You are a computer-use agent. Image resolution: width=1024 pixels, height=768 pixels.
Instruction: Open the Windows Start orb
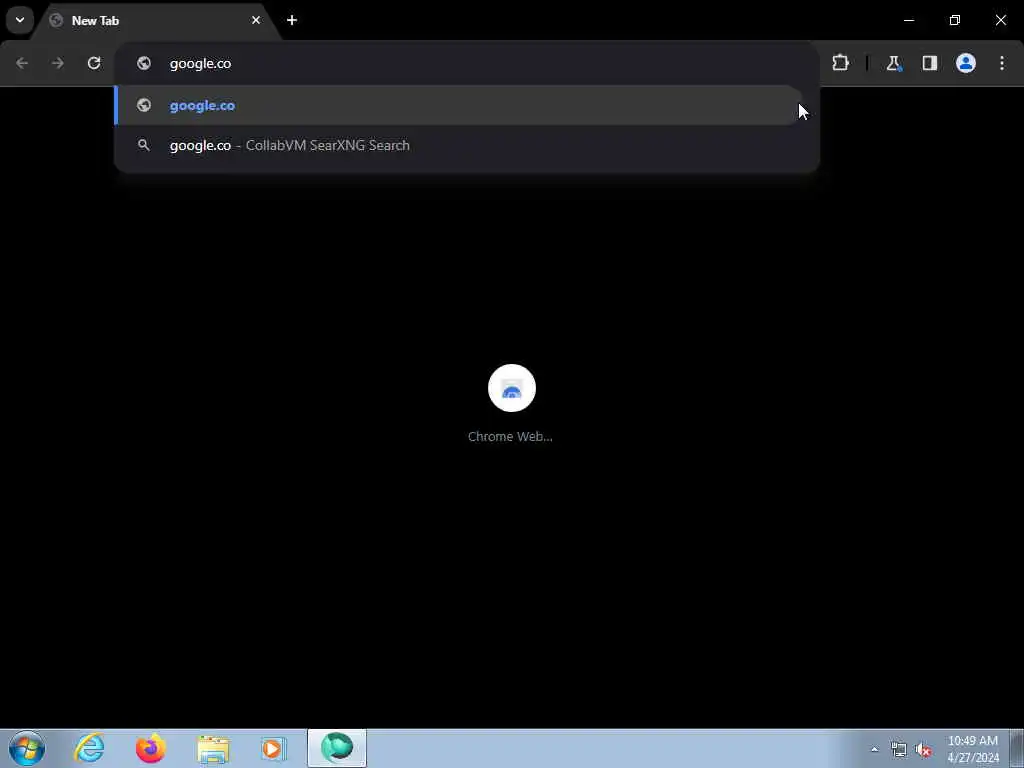point(27,748)
